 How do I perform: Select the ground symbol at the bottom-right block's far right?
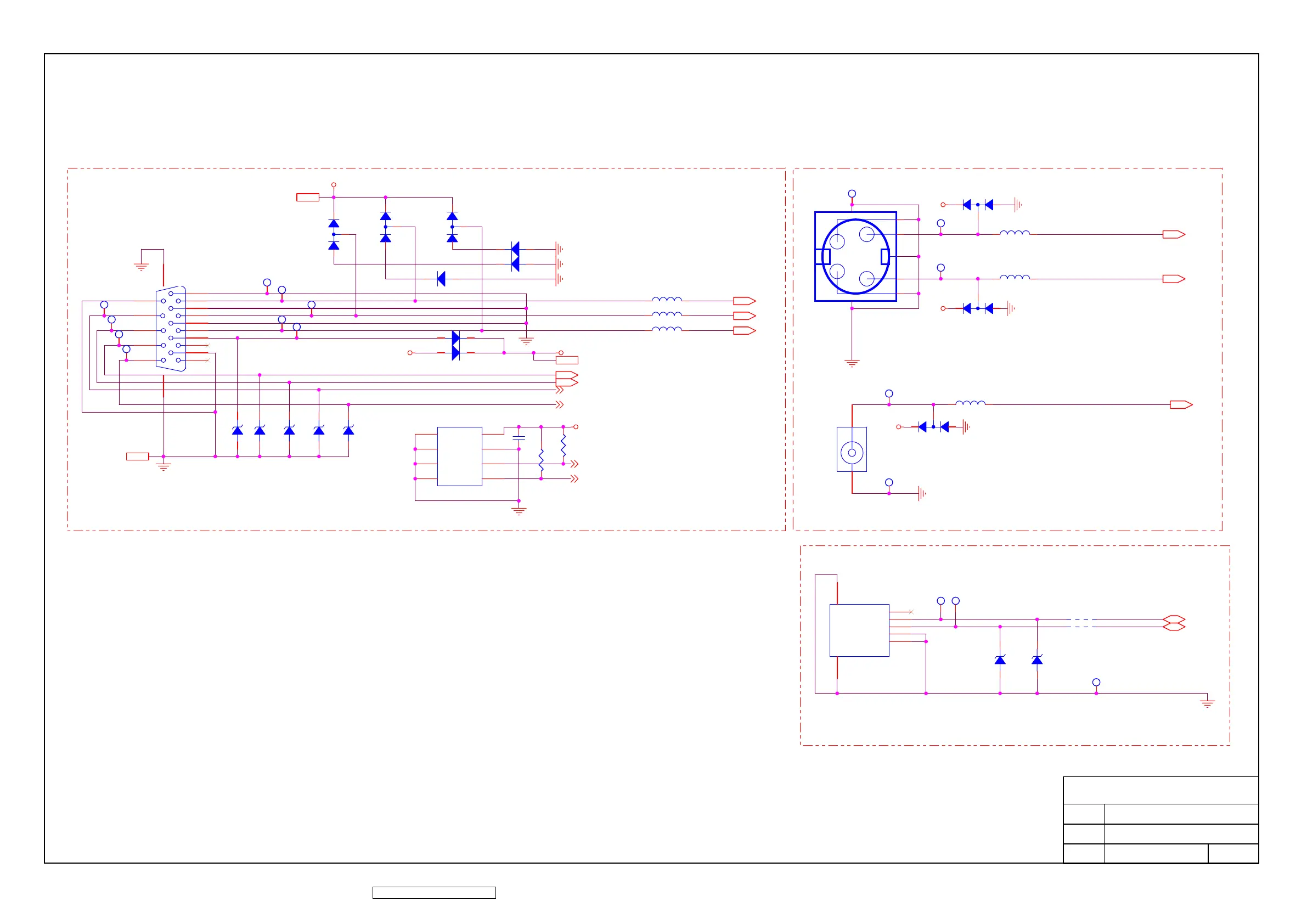click(x=1207, y=703)
